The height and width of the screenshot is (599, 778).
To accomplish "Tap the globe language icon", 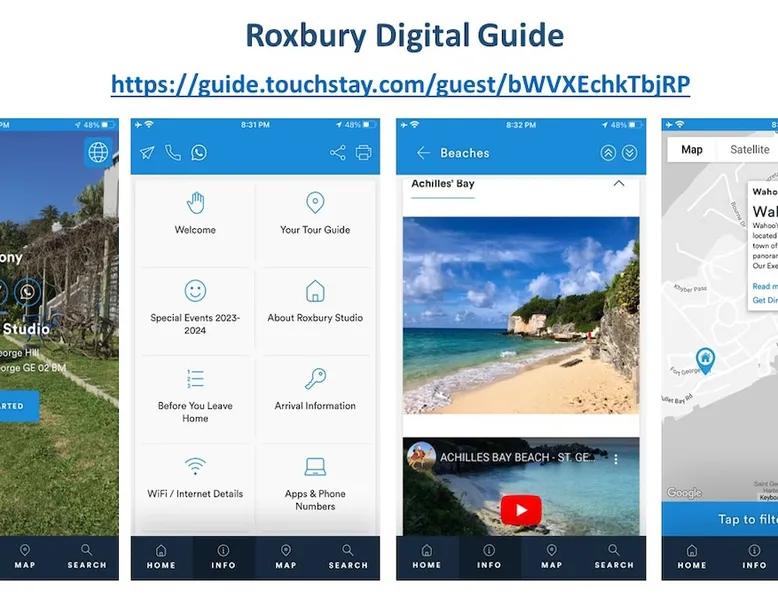I will [98, 152].
